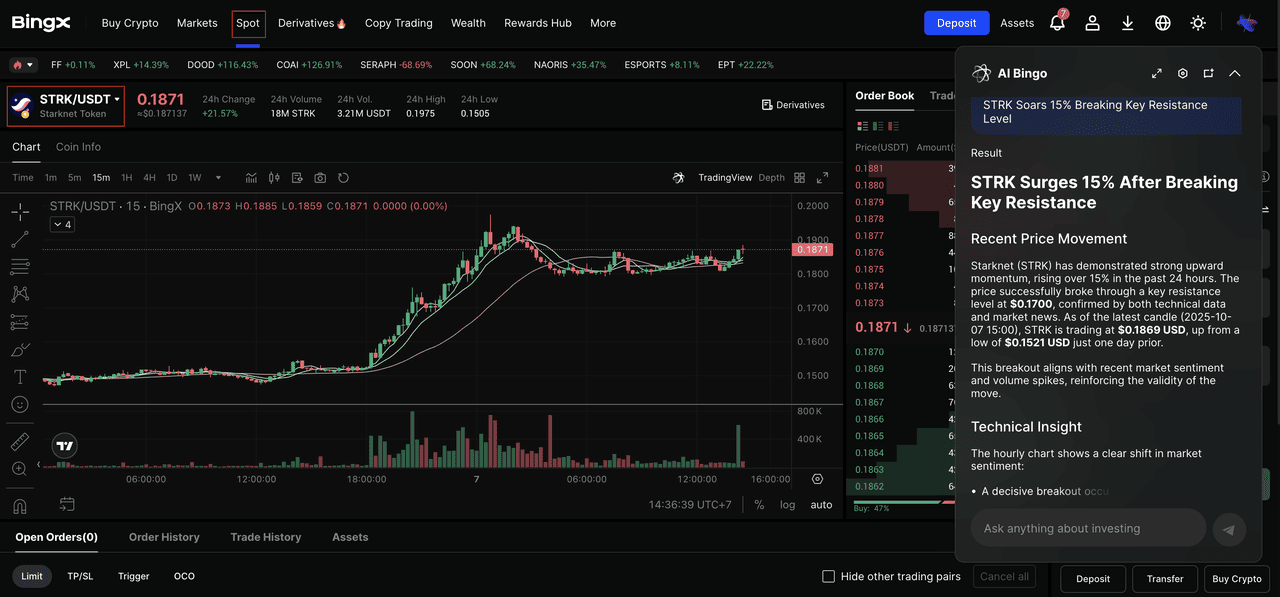Open the Derivatives link beside stats
The width and height of the screenshot is (1280, 597).
[x=793, y=105]
